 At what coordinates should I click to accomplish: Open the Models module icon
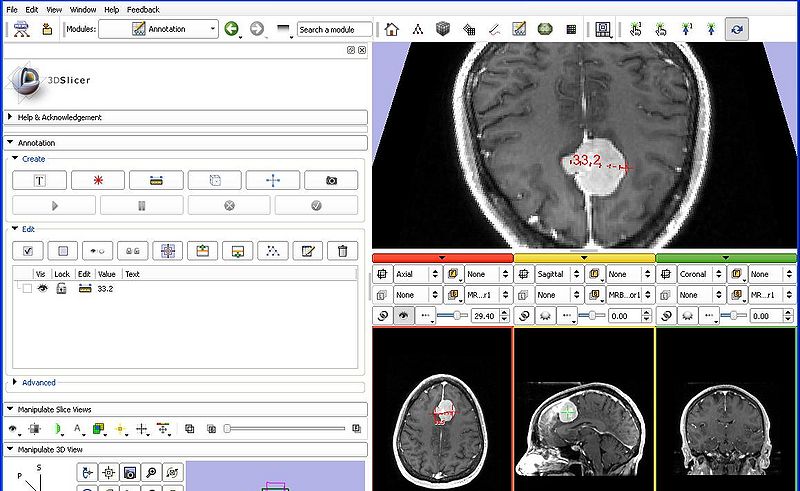tap(469, 29)
